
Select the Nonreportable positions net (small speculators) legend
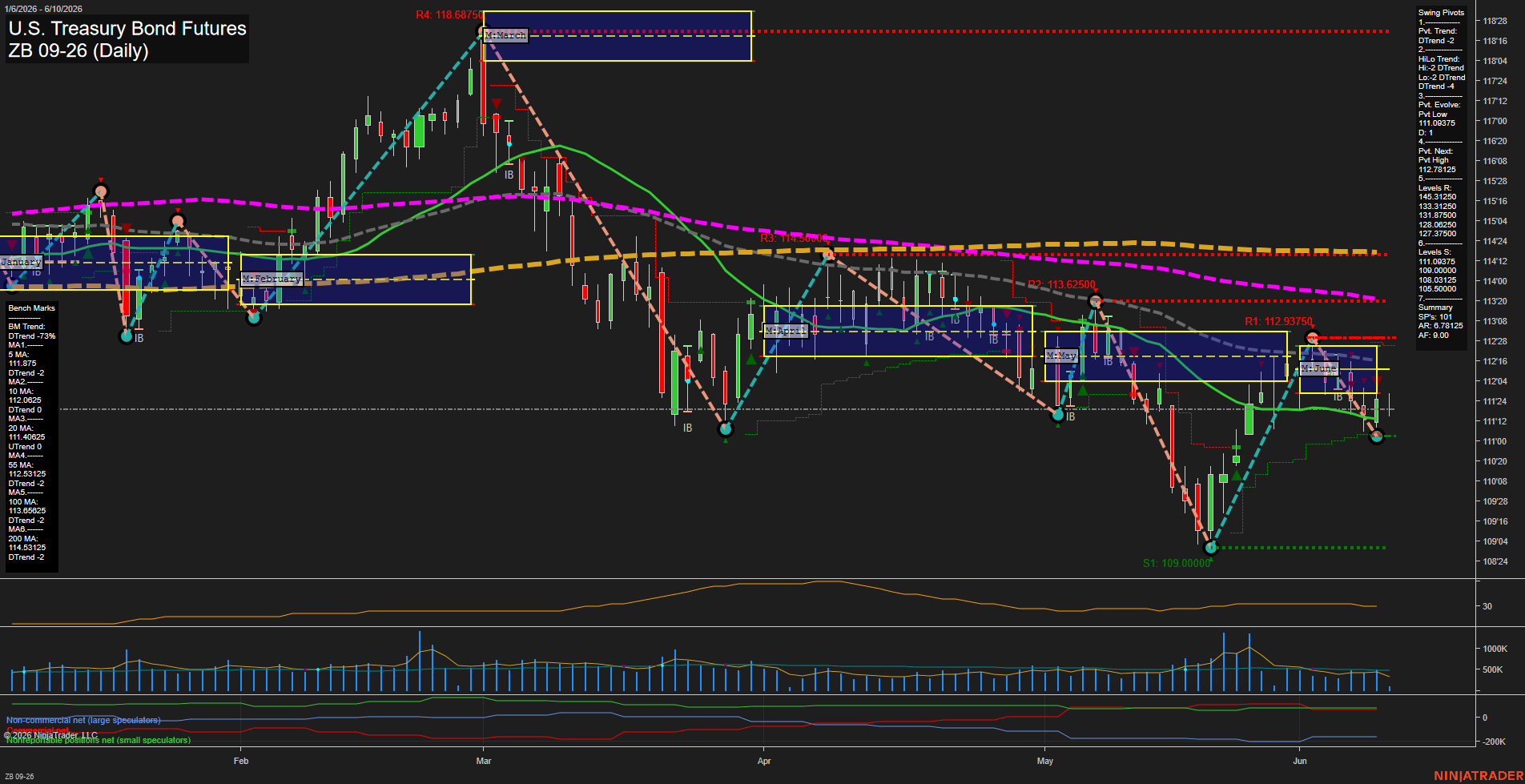pyautogui.click(x=99, y=741)
